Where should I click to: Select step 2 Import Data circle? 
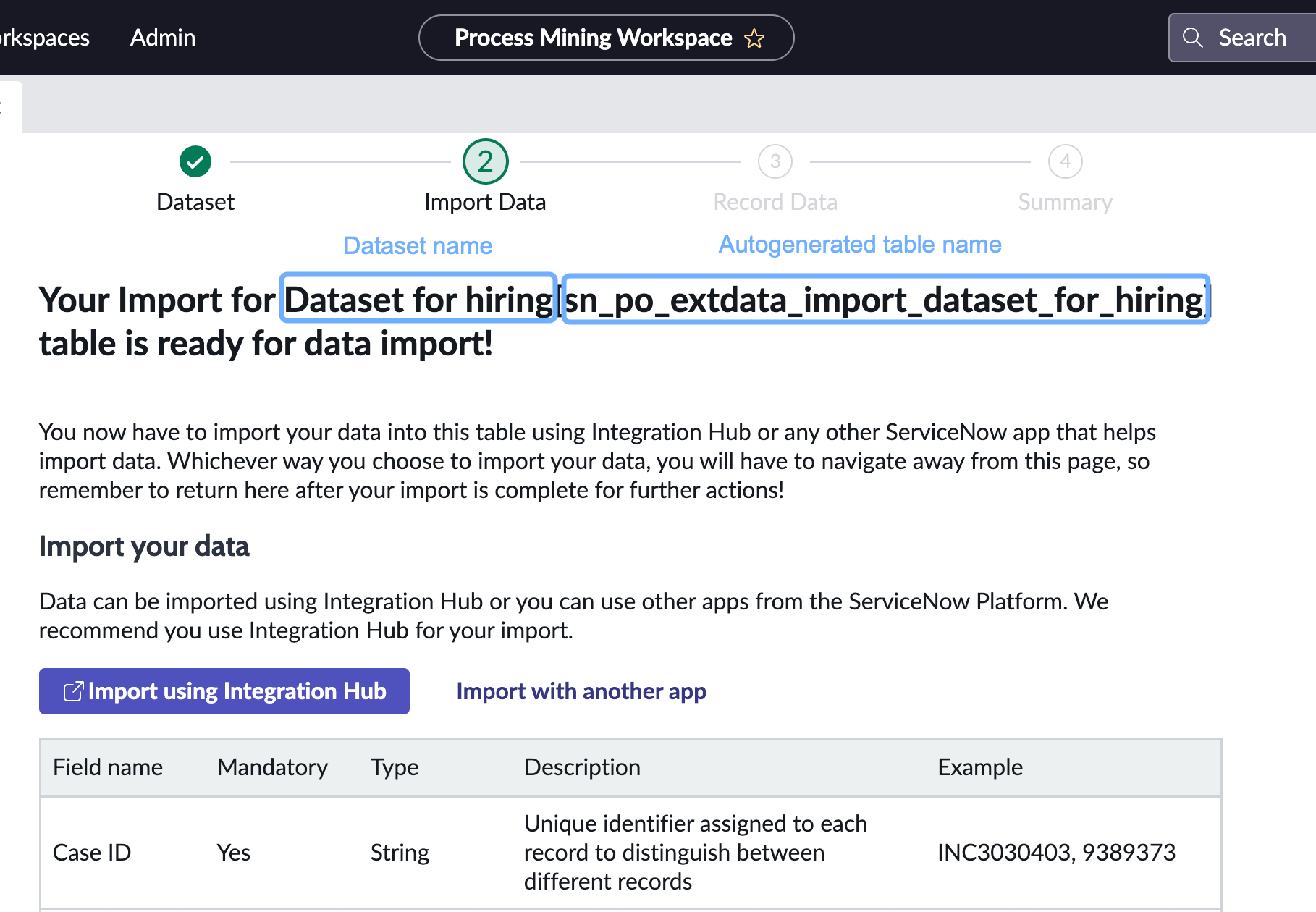click(485, 161)
